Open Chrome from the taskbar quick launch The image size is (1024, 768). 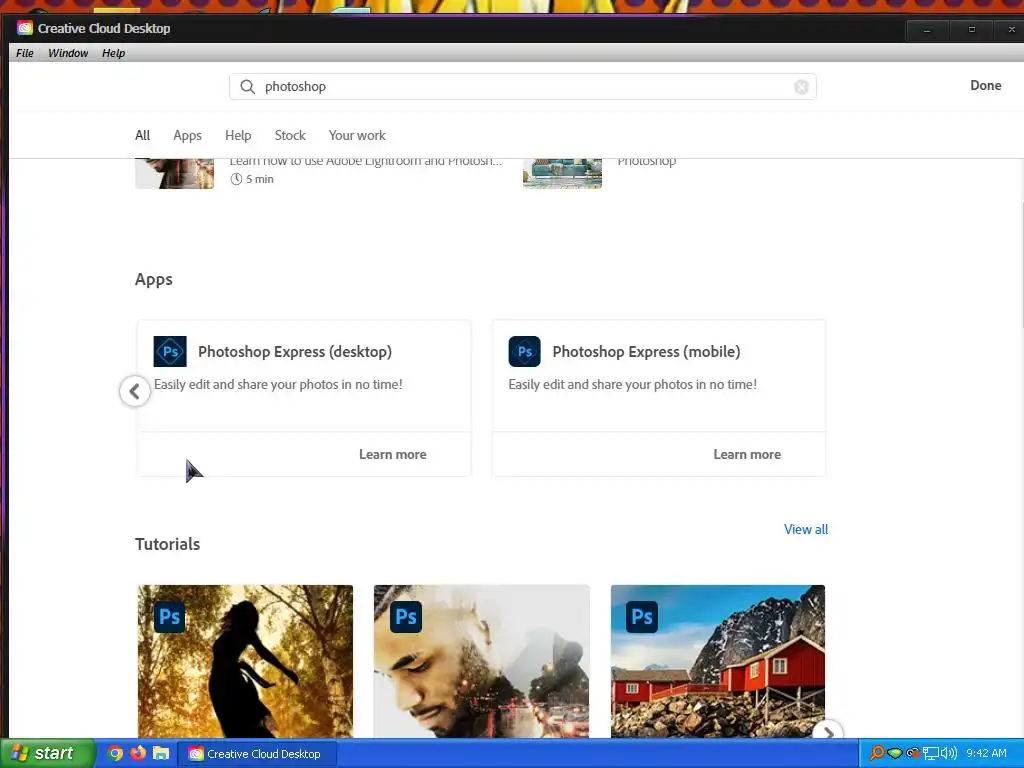115,753
